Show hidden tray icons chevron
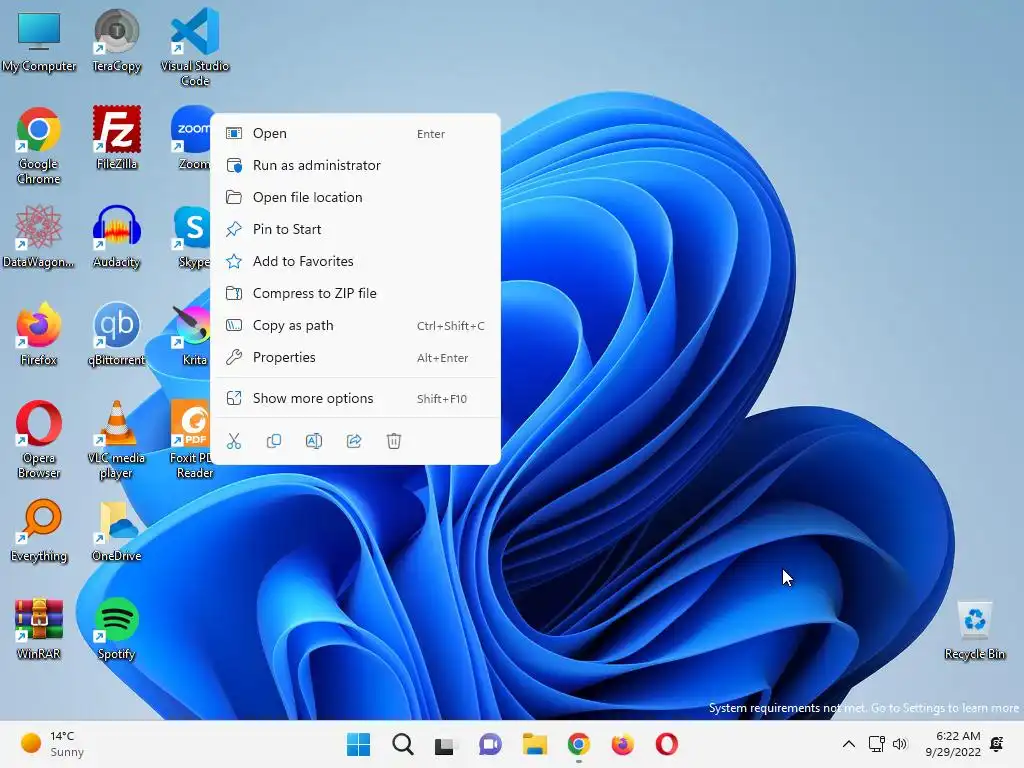Screen dimensions: 1024x768 [848, 744]
